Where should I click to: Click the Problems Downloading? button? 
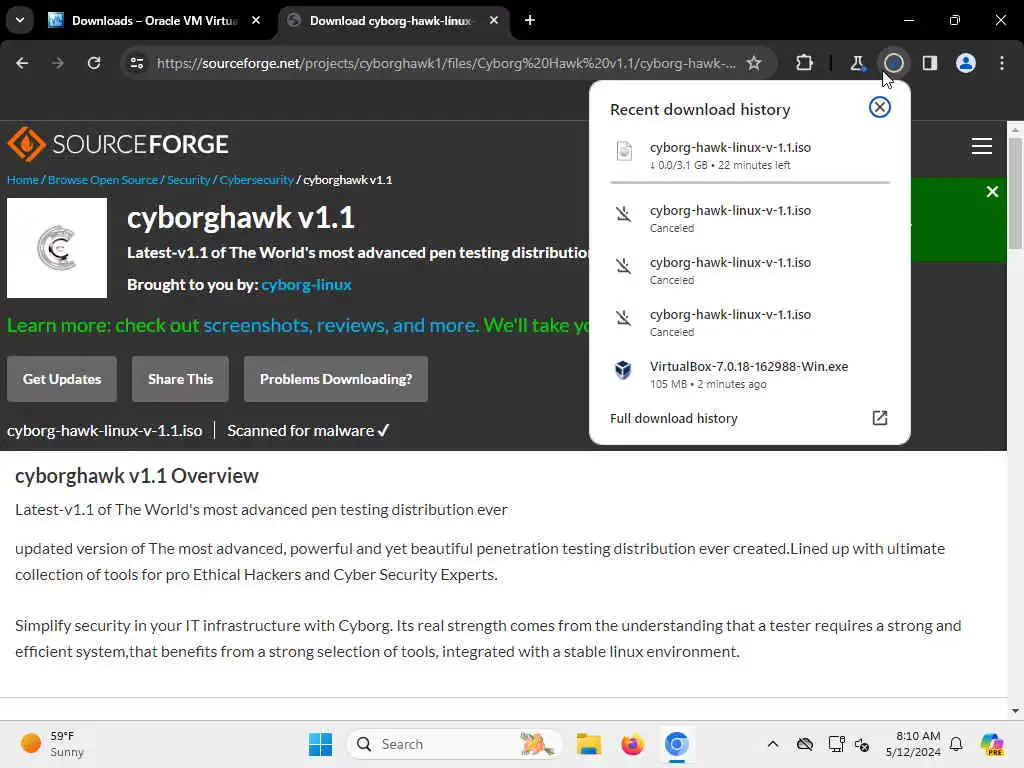[x=336, y=379]
